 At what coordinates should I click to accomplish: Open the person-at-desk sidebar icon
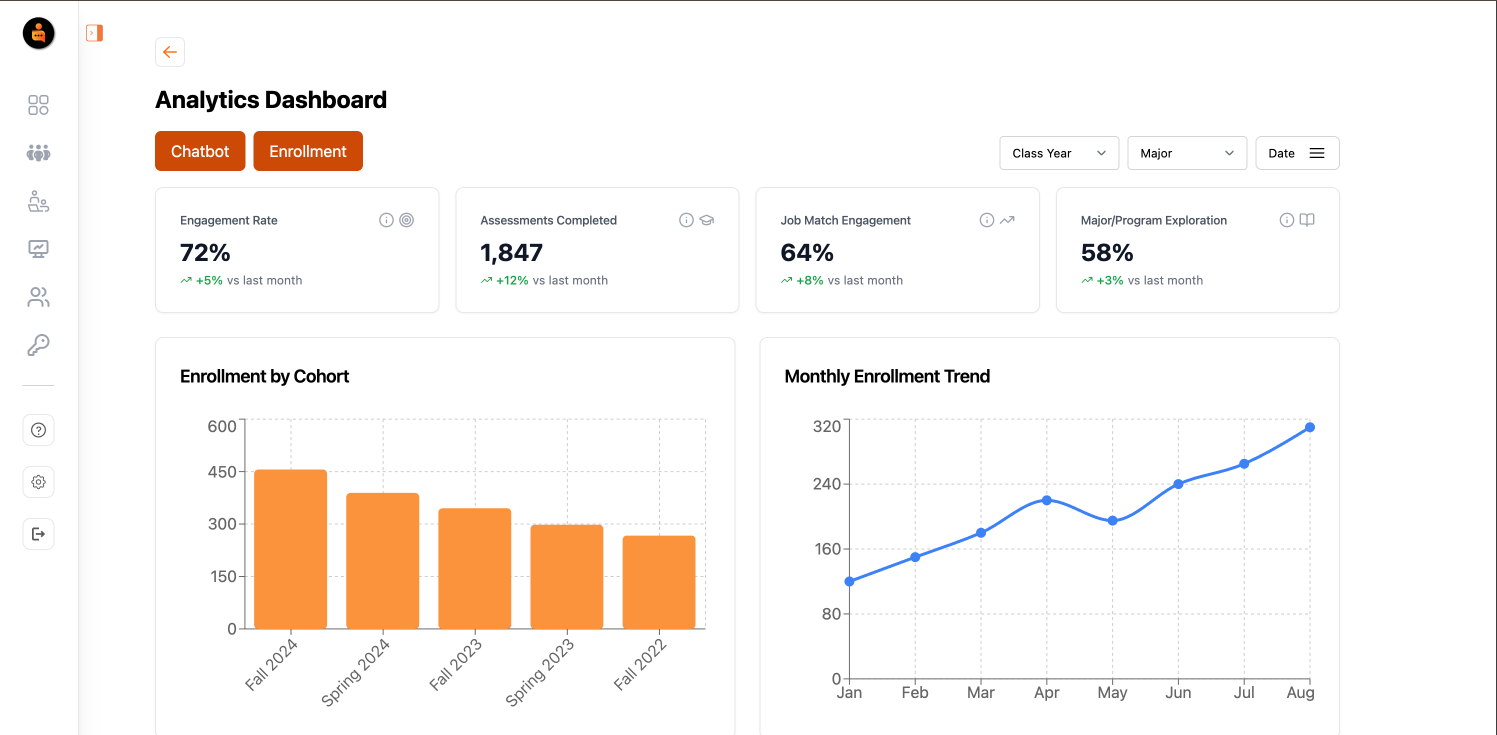coord(39,201)
